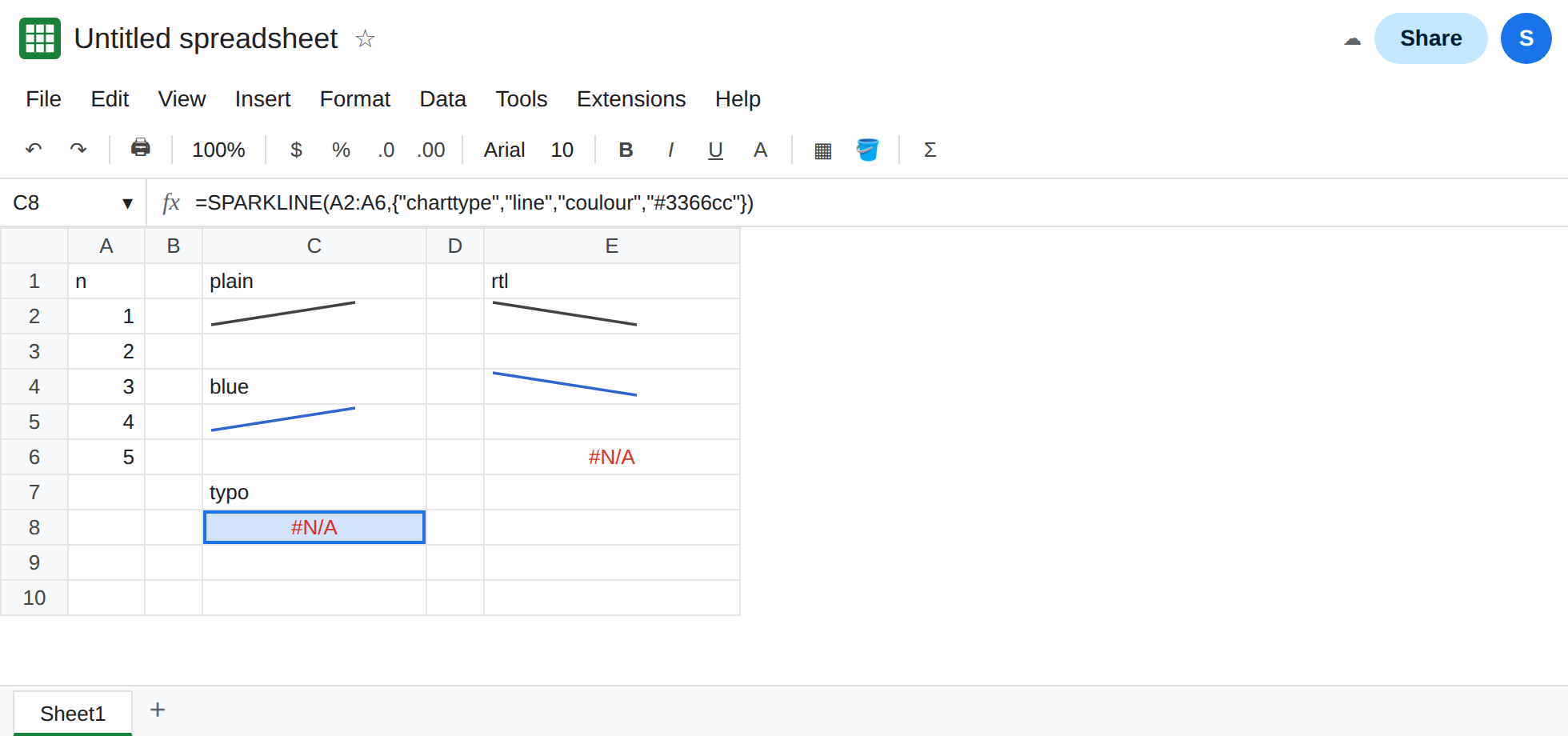The height and width of the screenshot is (736, 1568).
Task: Click the Google Sheets home icon
Action: [40, 38]
